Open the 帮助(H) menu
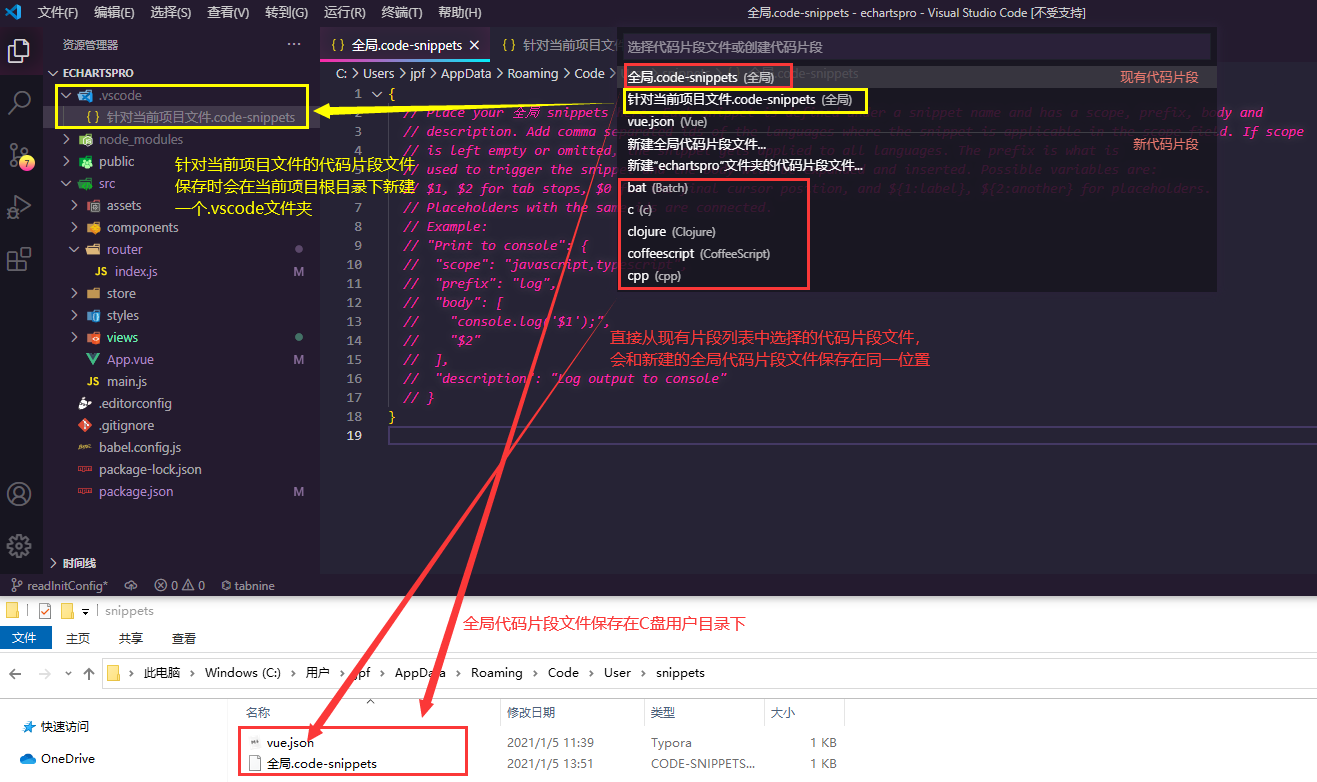Viewport: 1317px width, 782px height. click(459, 13)
